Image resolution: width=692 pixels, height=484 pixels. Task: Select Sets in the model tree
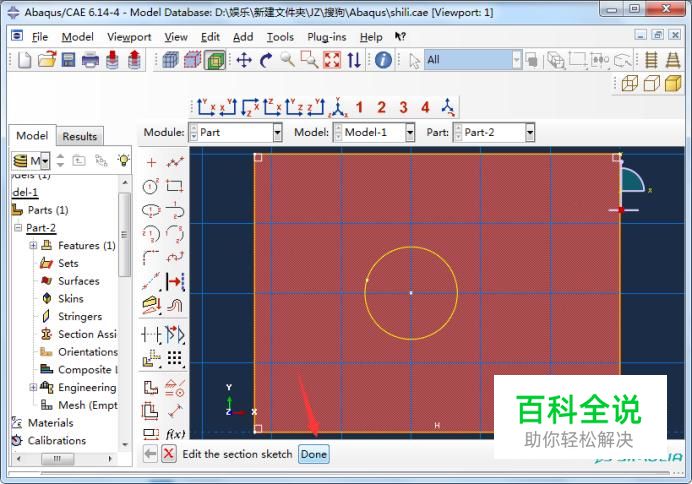pyautogui.click(x=68, y=263)
